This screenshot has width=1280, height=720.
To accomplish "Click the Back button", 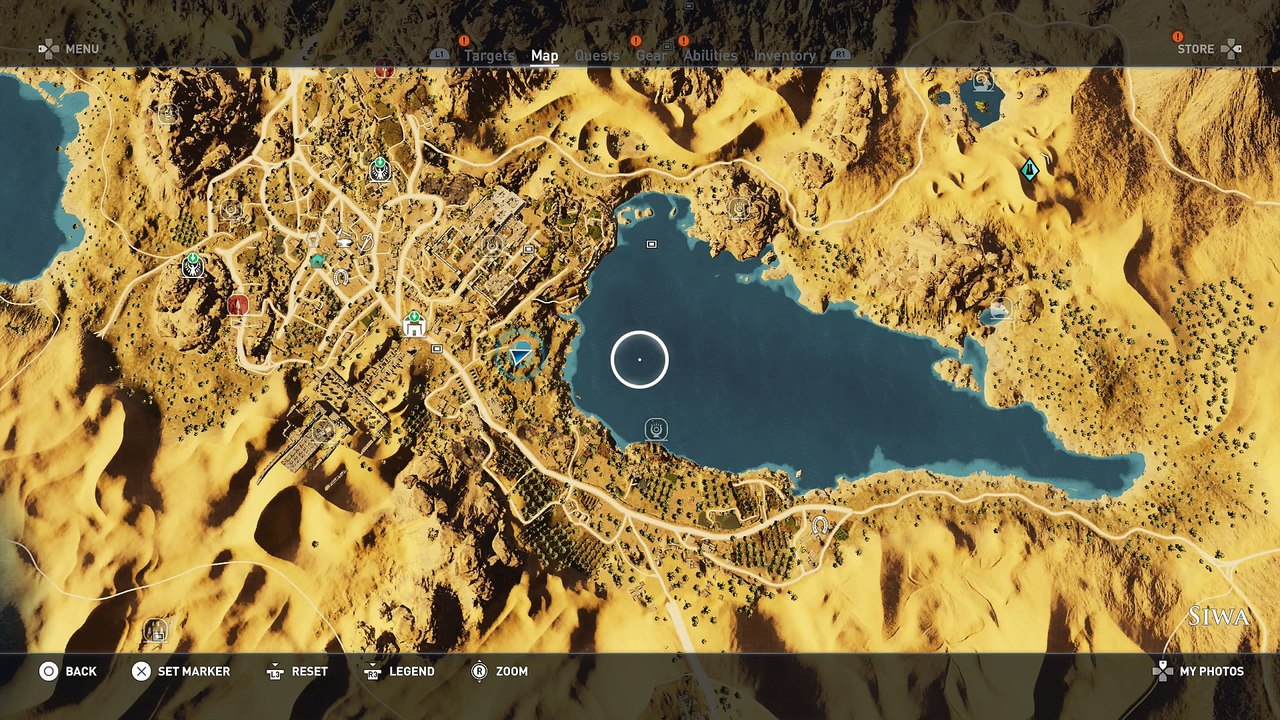I will point(68,671).
